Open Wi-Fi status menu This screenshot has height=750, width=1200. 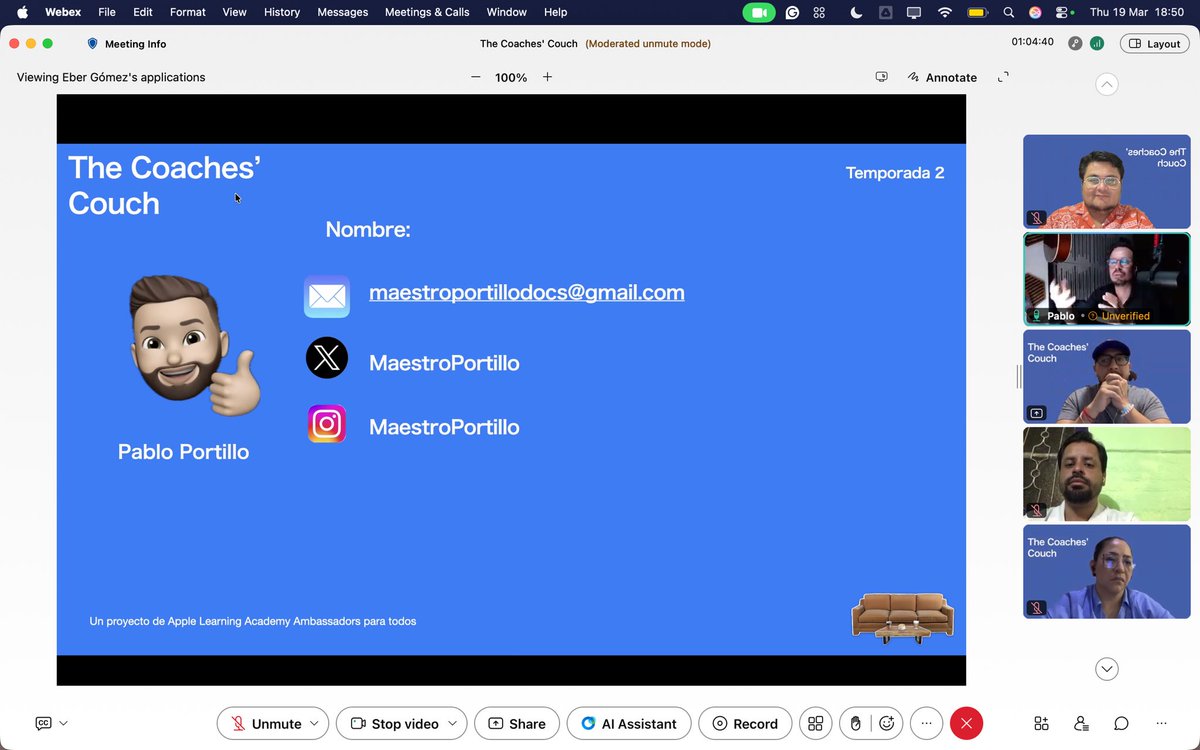click(x=945, y=12)
